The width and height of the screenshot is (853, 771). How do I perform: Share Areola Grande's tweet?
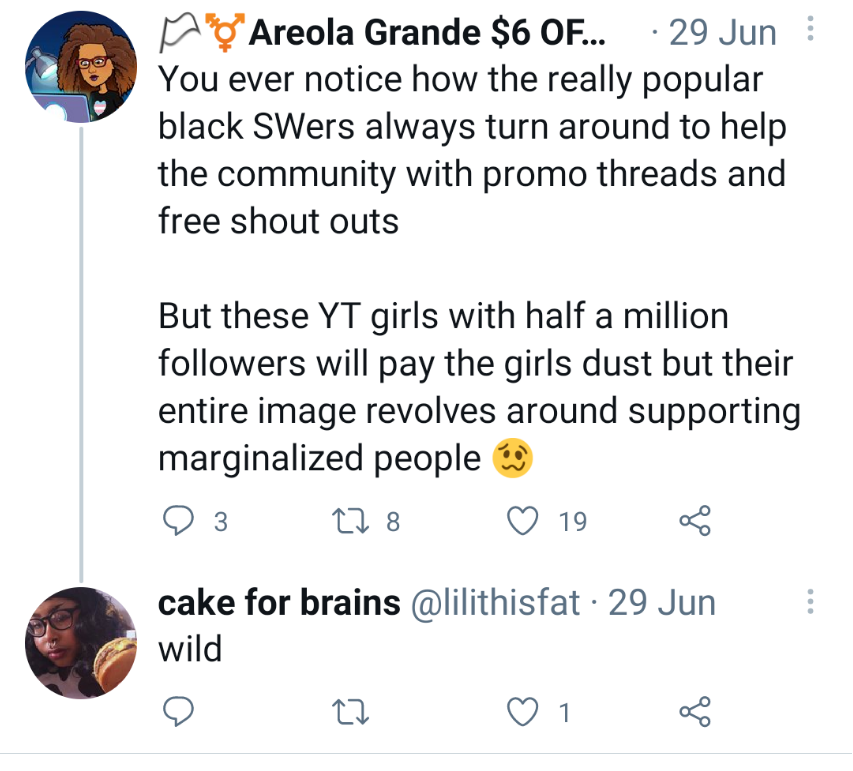click(694, 520)
